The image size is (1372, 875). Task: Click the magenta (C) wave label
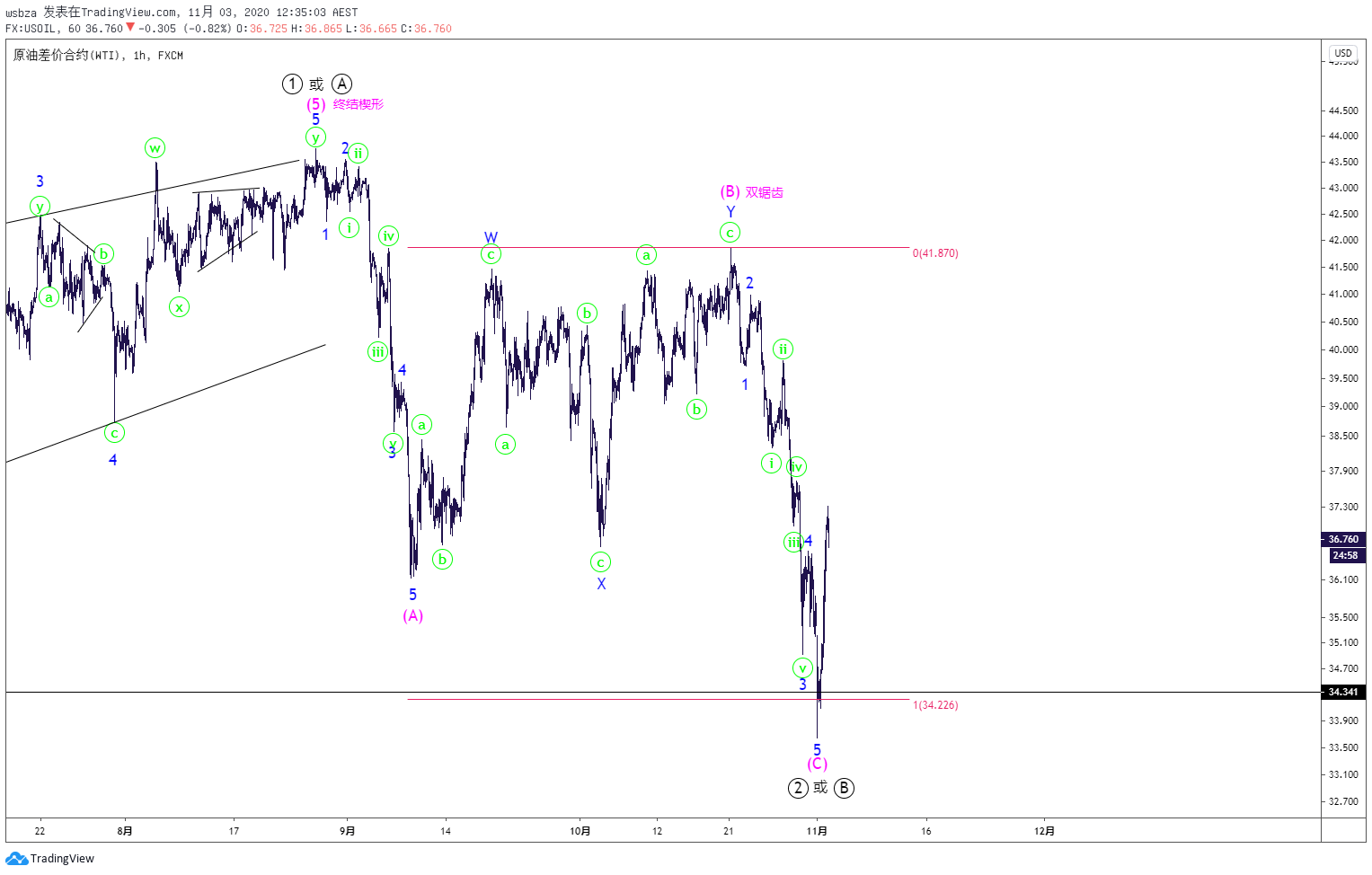click(x=817, y=765)
